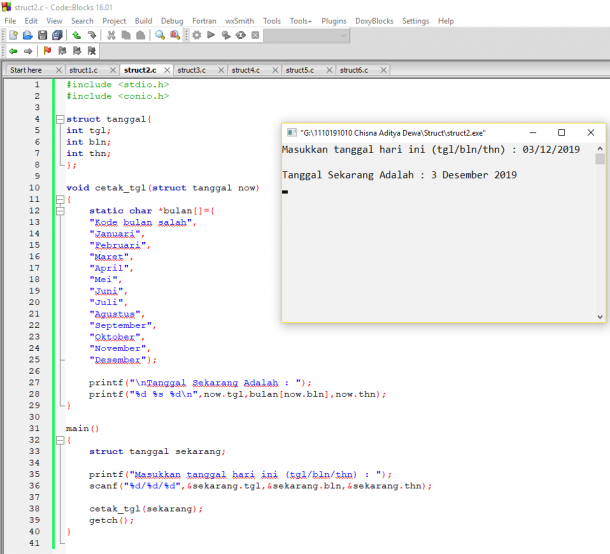Open the Help menu
The image size is (610, 554).
click(x=446, y=21)
